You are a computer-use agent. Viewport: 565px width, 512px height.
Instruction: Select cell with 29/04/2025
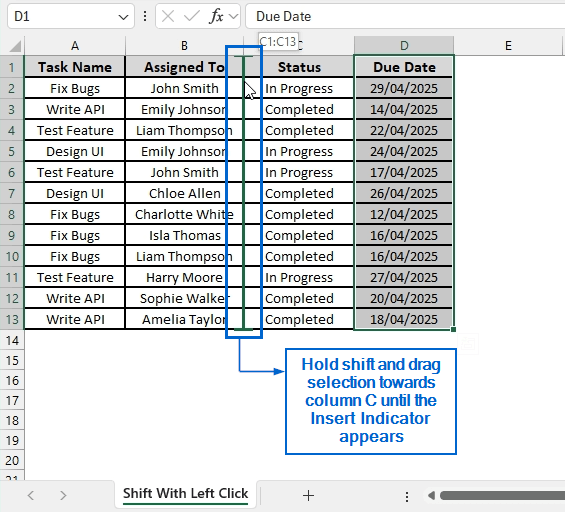[404, 88]
